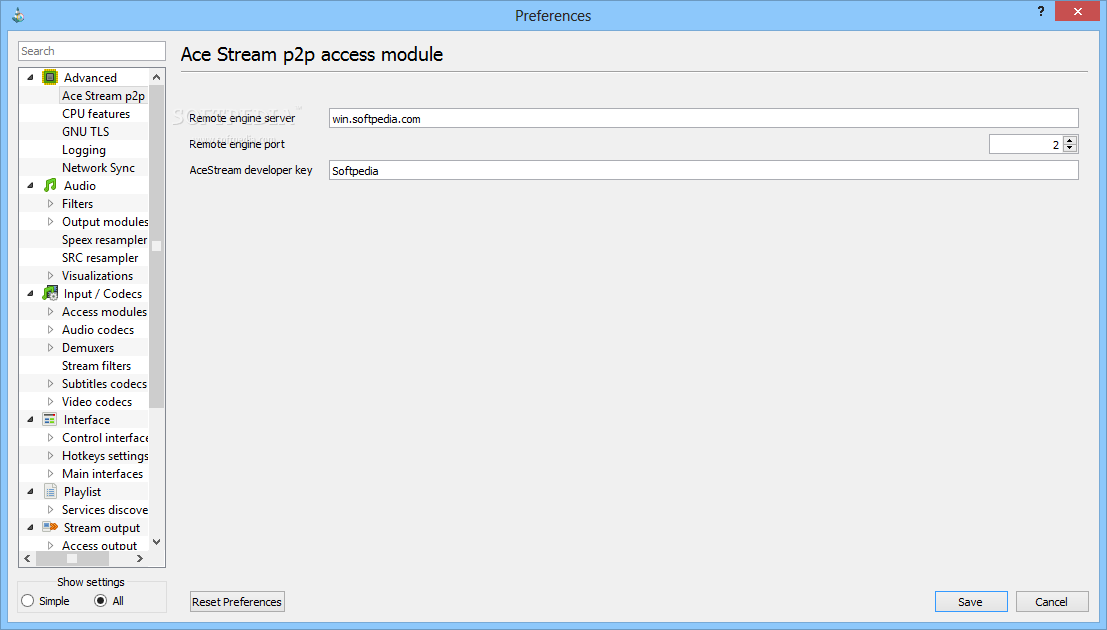This screenshot has height=630, width=1107.
Task: Open Speex resampler settings
Action: click(104, 239)
